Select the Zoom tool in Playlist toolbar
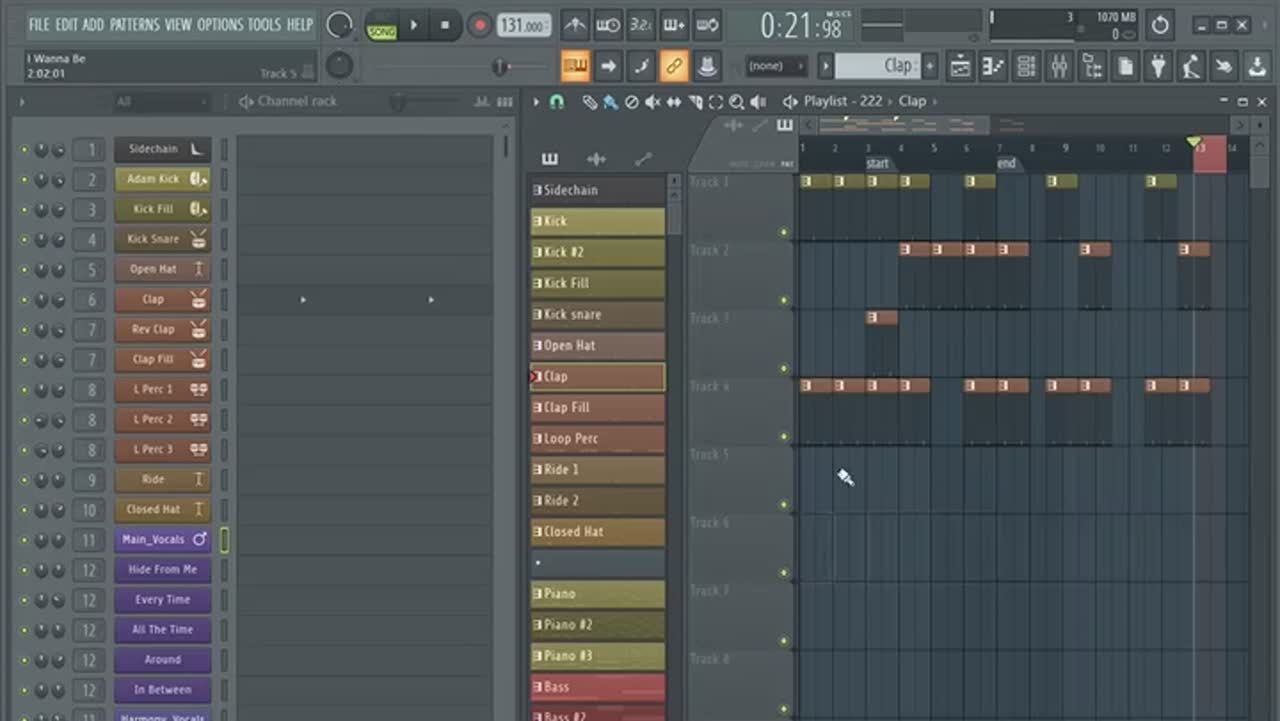The height and width of the screenshot is (721, 1280). click(x=736, y=102)
